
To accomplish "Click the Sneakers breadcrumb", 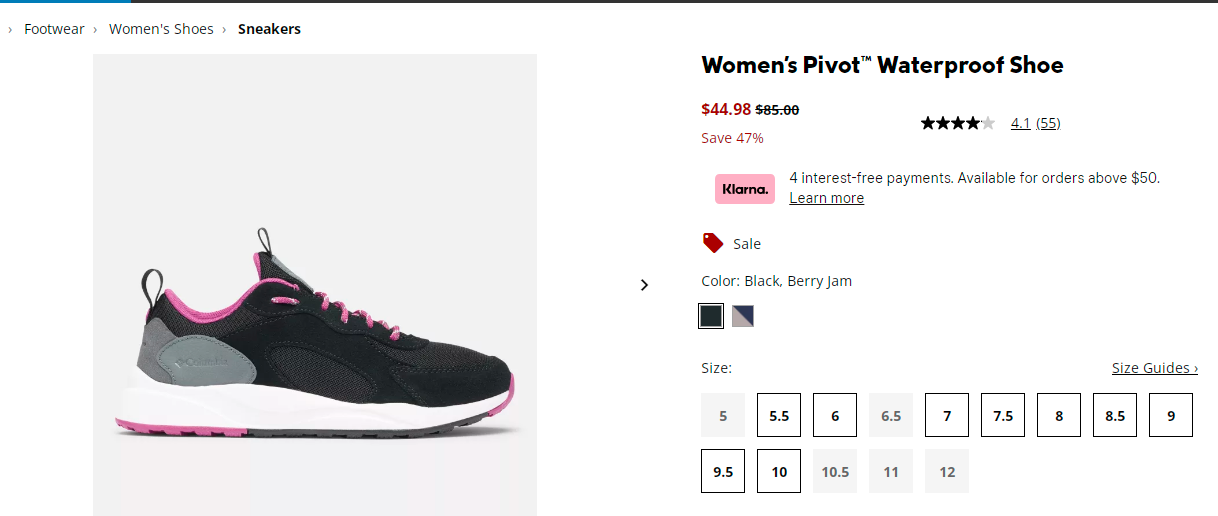I will [x=269, y=29].
